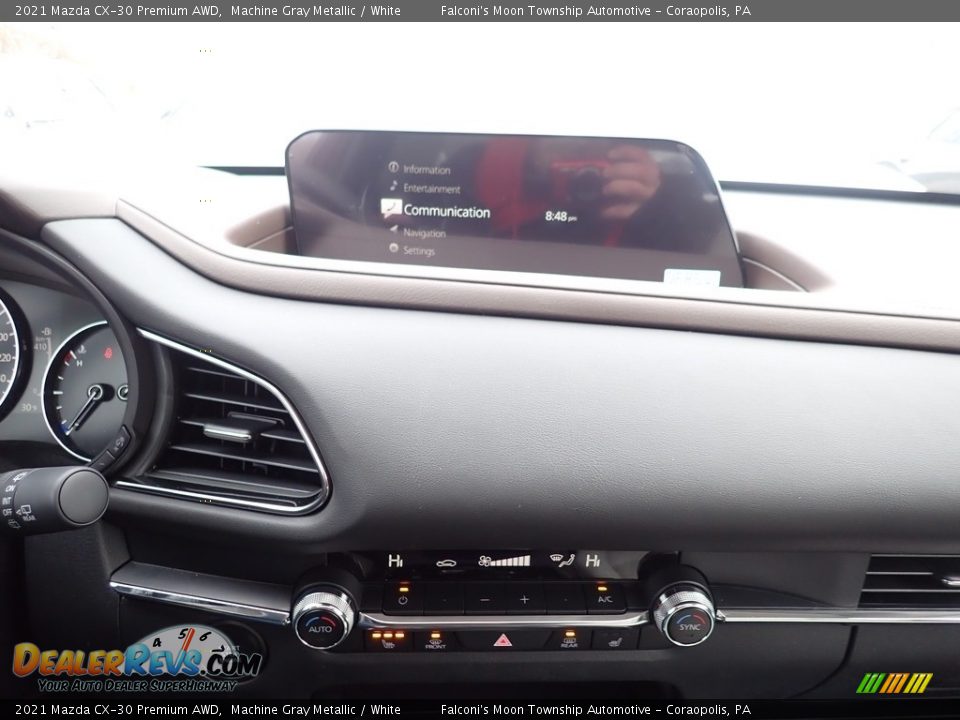Tap the Information circle icon

tap(393, 167)
